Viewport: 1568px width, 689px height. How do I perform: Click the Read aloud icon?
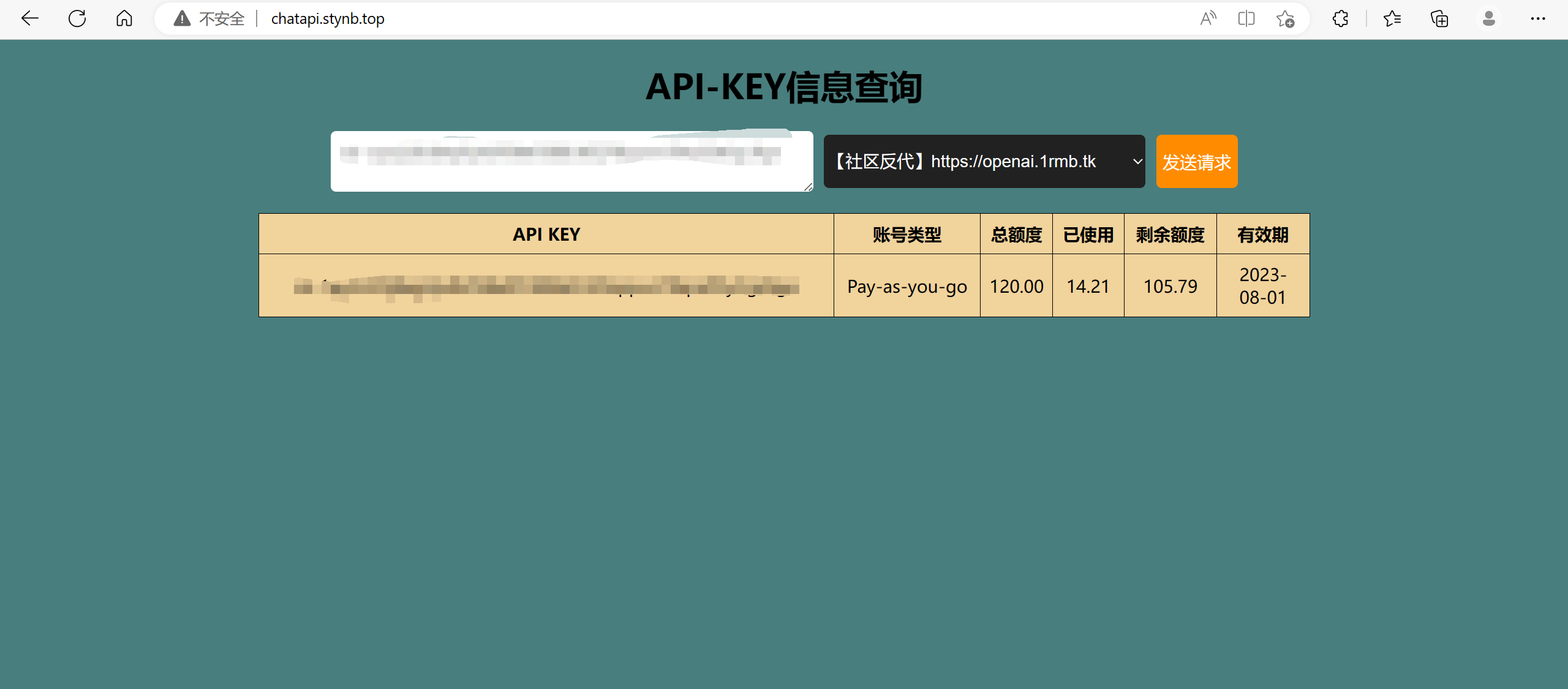click(1207, 18)
